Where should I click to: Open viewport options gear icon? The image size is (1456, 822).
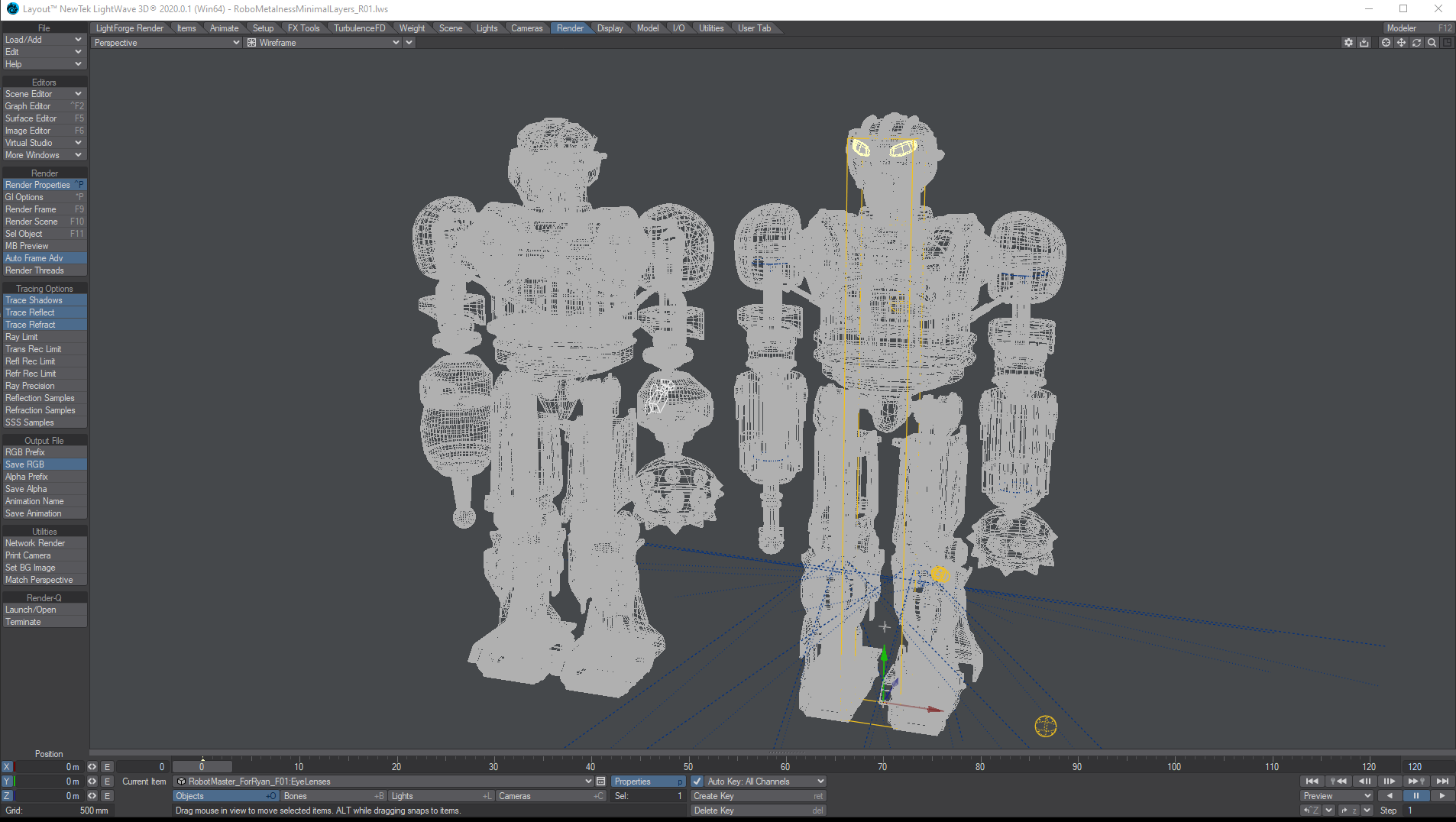[1348, 43]
